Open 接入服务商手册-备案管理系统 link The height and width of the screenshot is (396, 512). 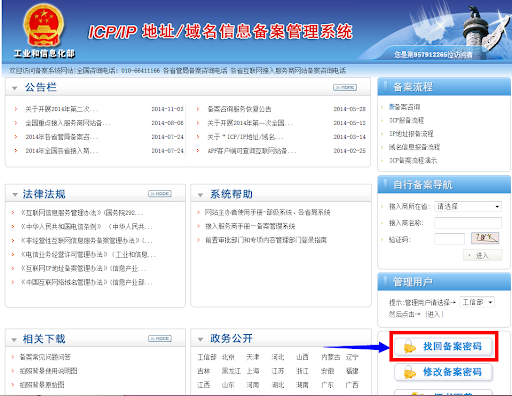click(x=250, y=226)
